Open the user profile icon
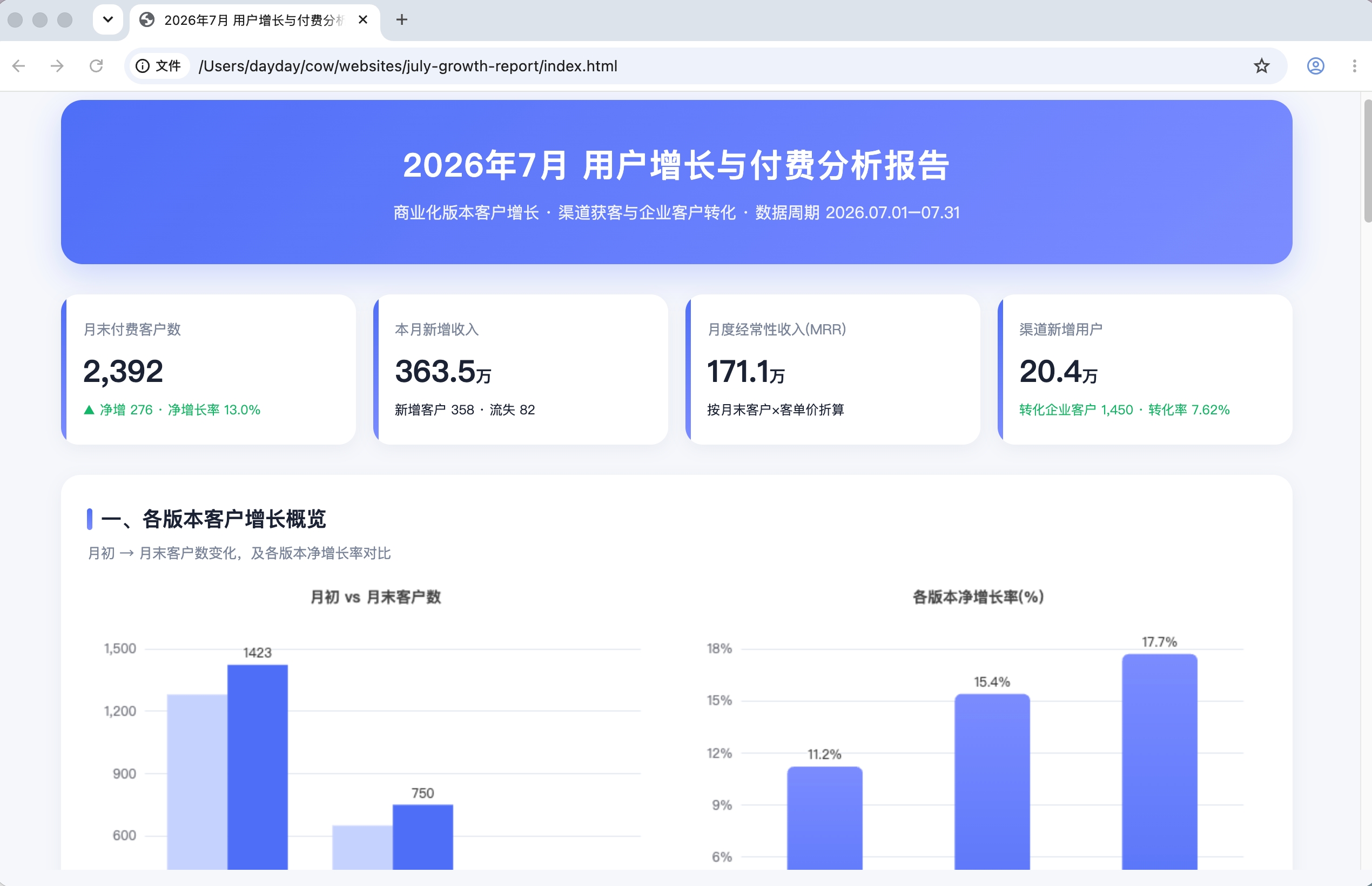The image size is (1372, 886). click(x=1315, y=66)
